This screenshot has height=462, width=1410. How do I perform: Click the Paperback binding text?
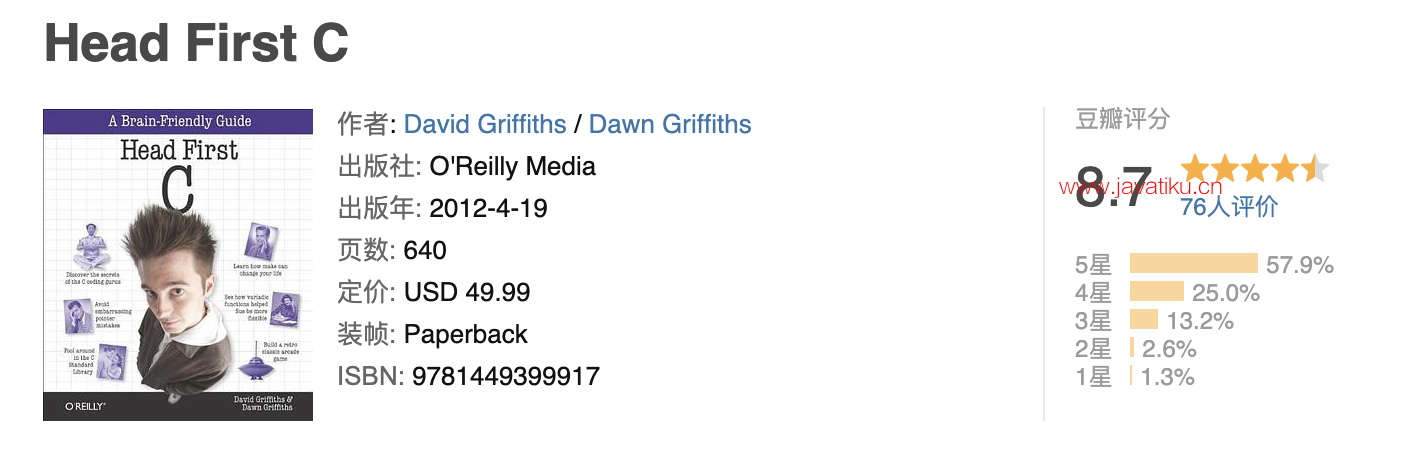click(x=466, y=334)
